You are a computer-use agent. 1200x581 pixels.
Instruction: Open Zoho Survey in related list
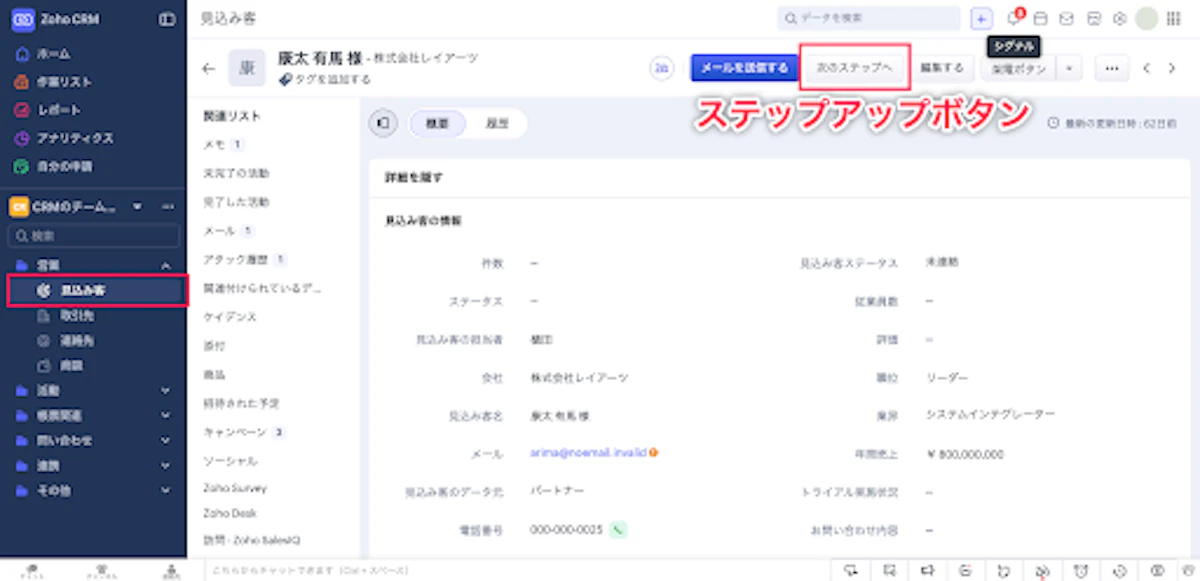point(235,488)
